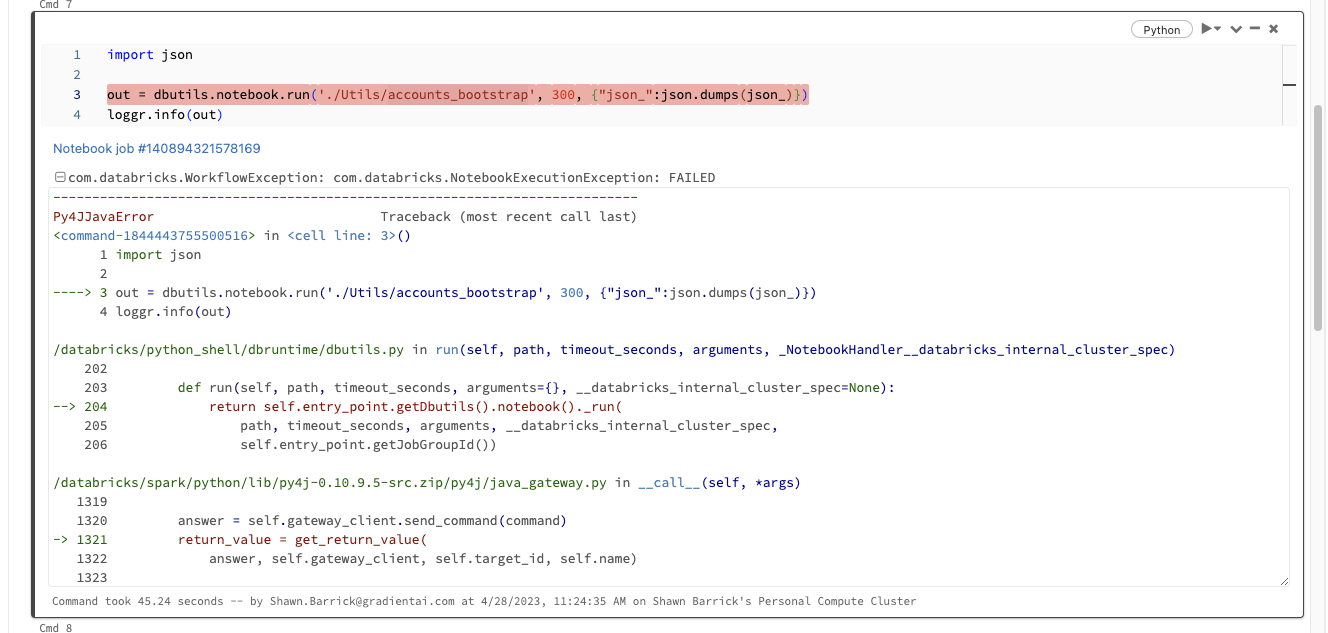This screenshot has height=633, width=1328.
Task: Run the Python cell
Action: [1204, 29]
